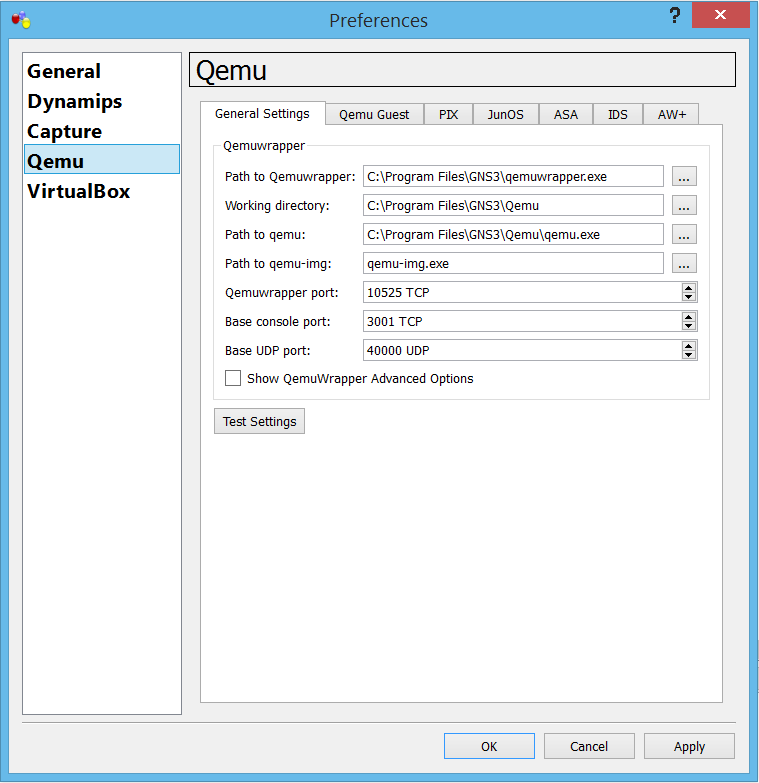Click the Cancel button

coord(589,746)
